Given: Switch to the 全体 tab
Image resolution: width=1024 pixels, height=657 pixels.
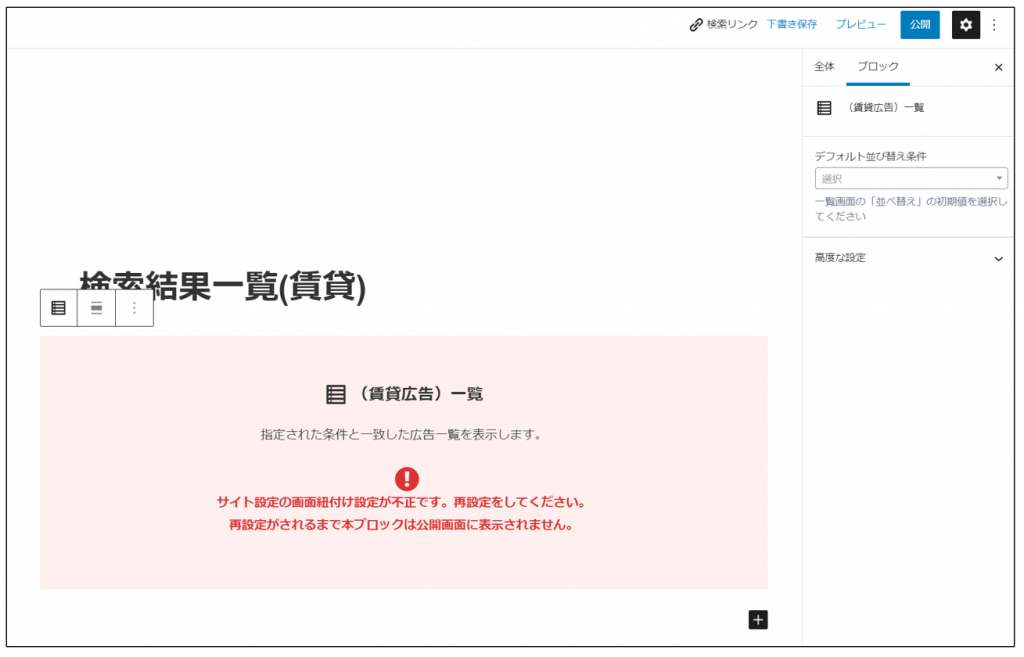Looking at the screenshot, I should coord(824,67).
